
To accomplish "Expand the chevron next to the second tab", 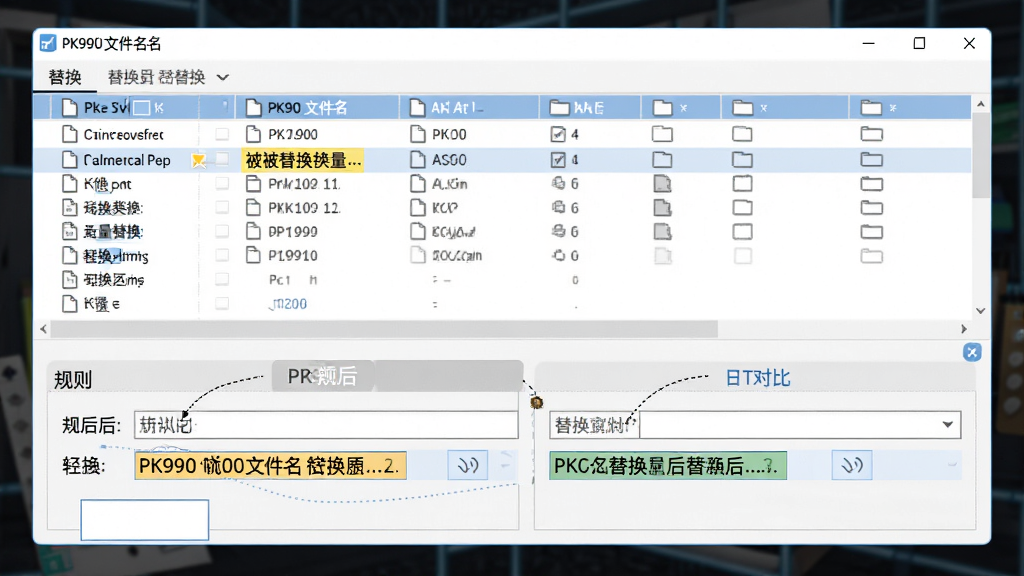I will point(223,77).
